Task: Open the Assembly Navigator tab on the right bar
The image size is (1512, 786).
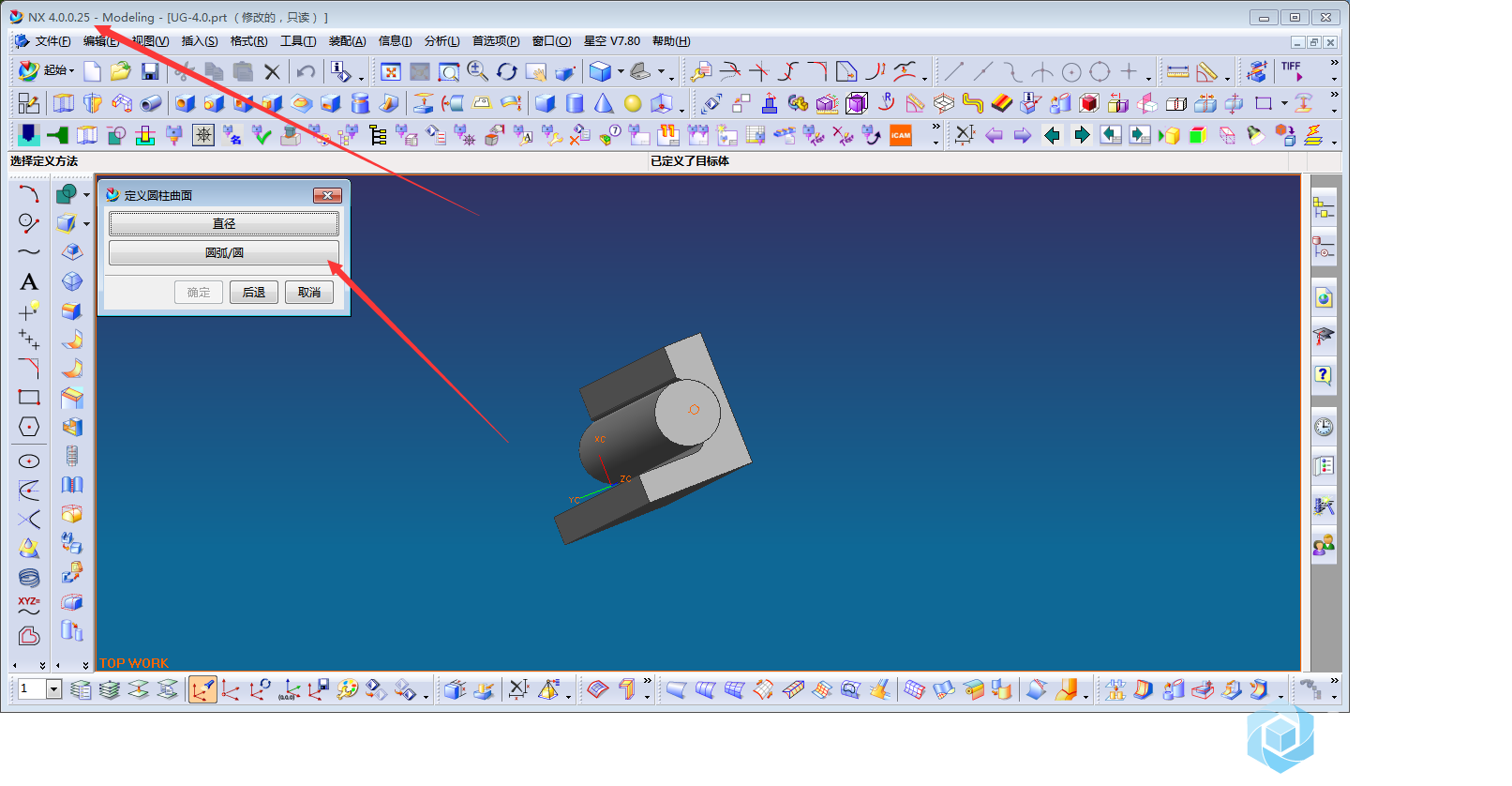Action: pyautogui.click(x=1324, y=207)
